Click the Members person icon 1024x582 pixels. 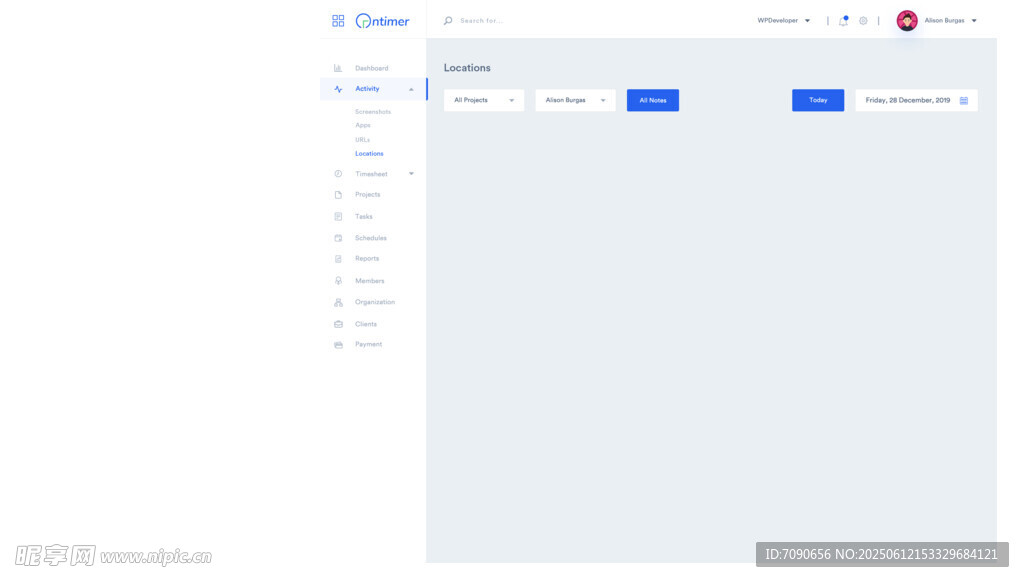pos(338,281)
